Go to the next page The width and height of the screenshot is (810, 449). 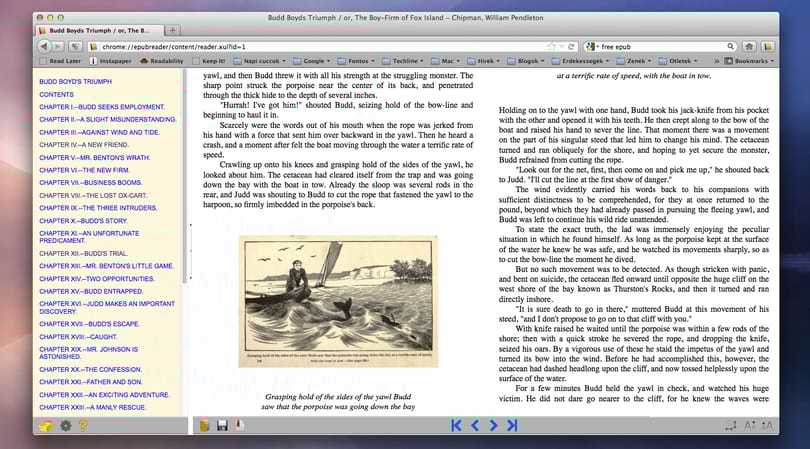493,425
